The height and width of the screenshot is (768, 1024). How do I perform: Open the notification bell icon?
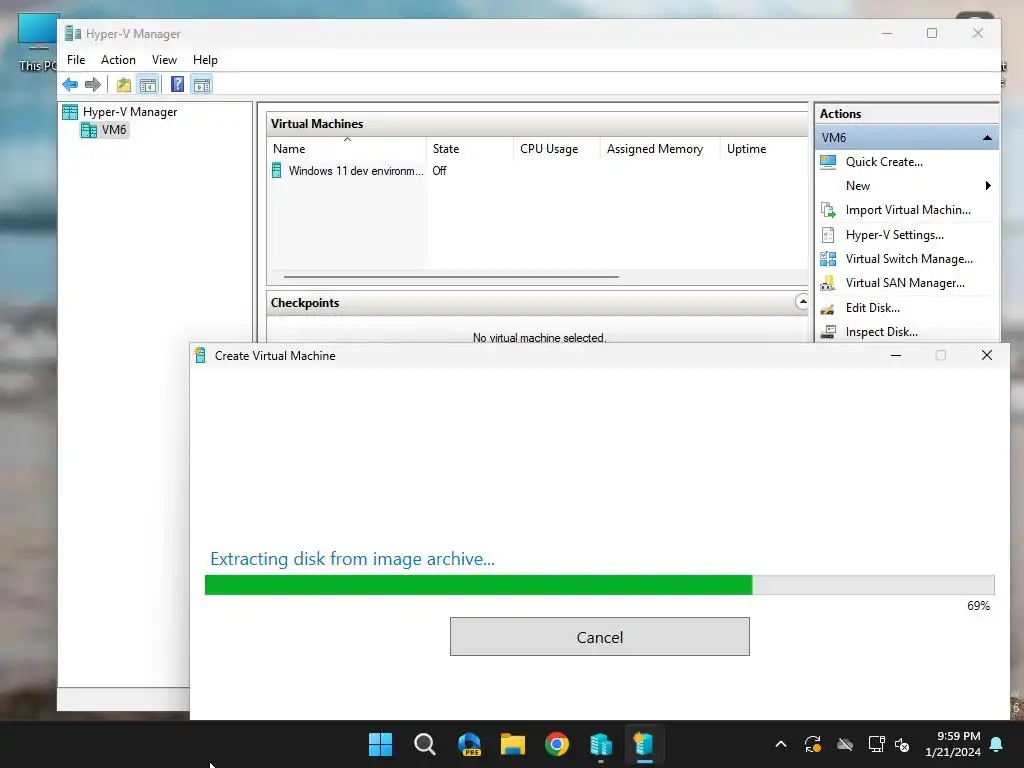997,744
